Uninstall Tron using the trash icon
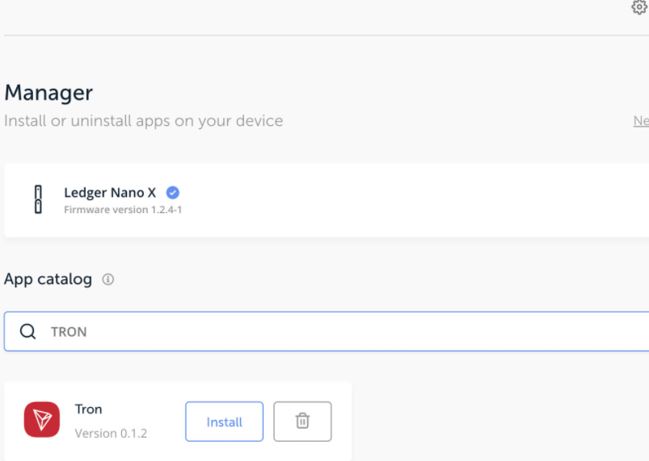 (x=301, y=422)
